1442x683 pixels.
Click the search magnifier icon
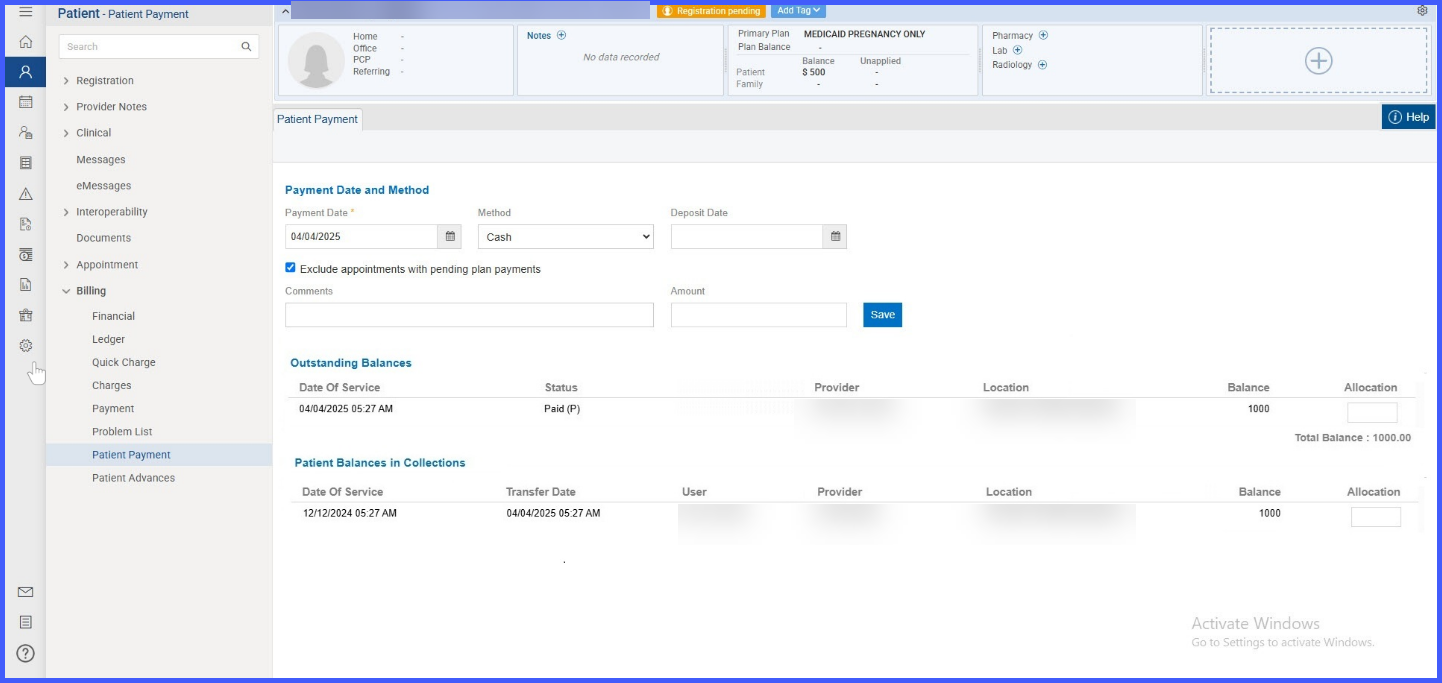(246, 46)
